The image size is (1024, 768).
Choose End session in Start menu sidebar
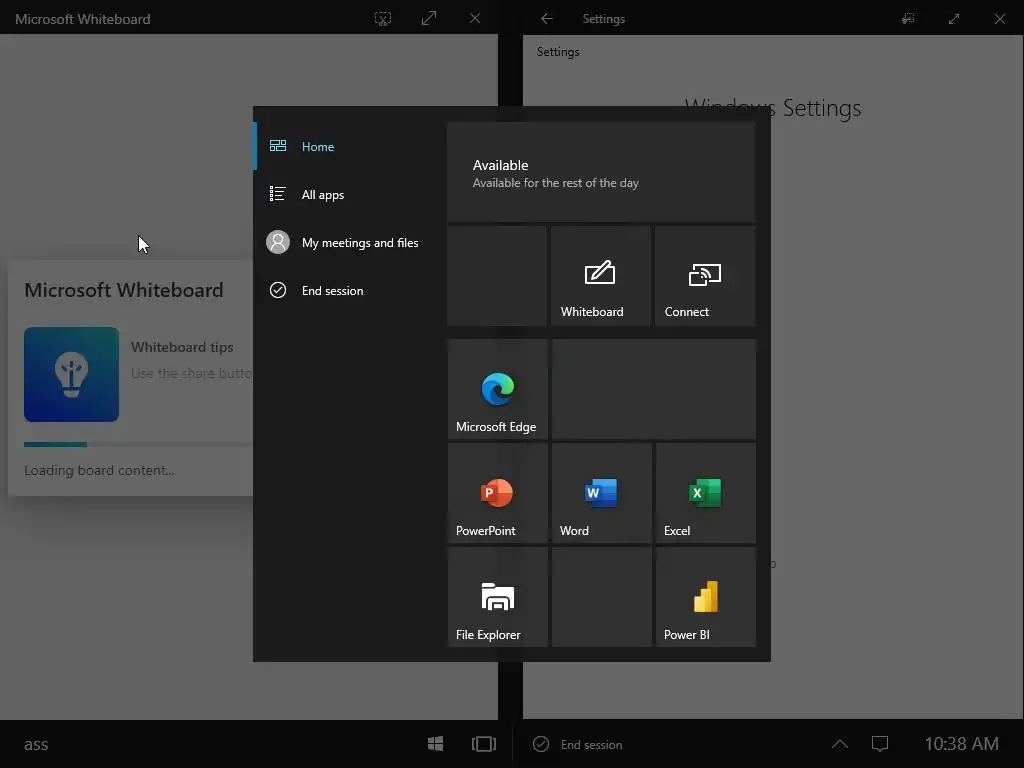[x=349, y=291]
